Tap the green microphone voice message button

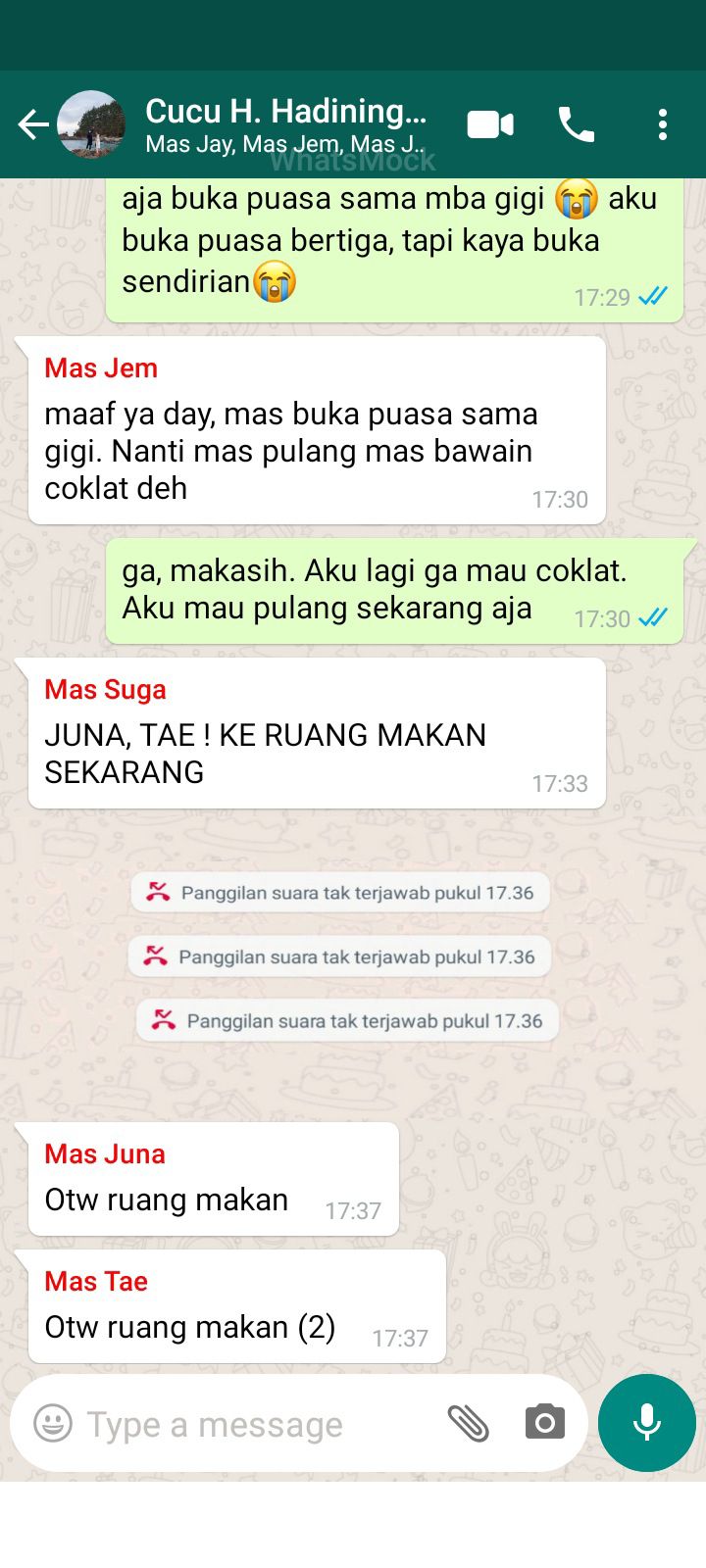tap(647, 1423)
